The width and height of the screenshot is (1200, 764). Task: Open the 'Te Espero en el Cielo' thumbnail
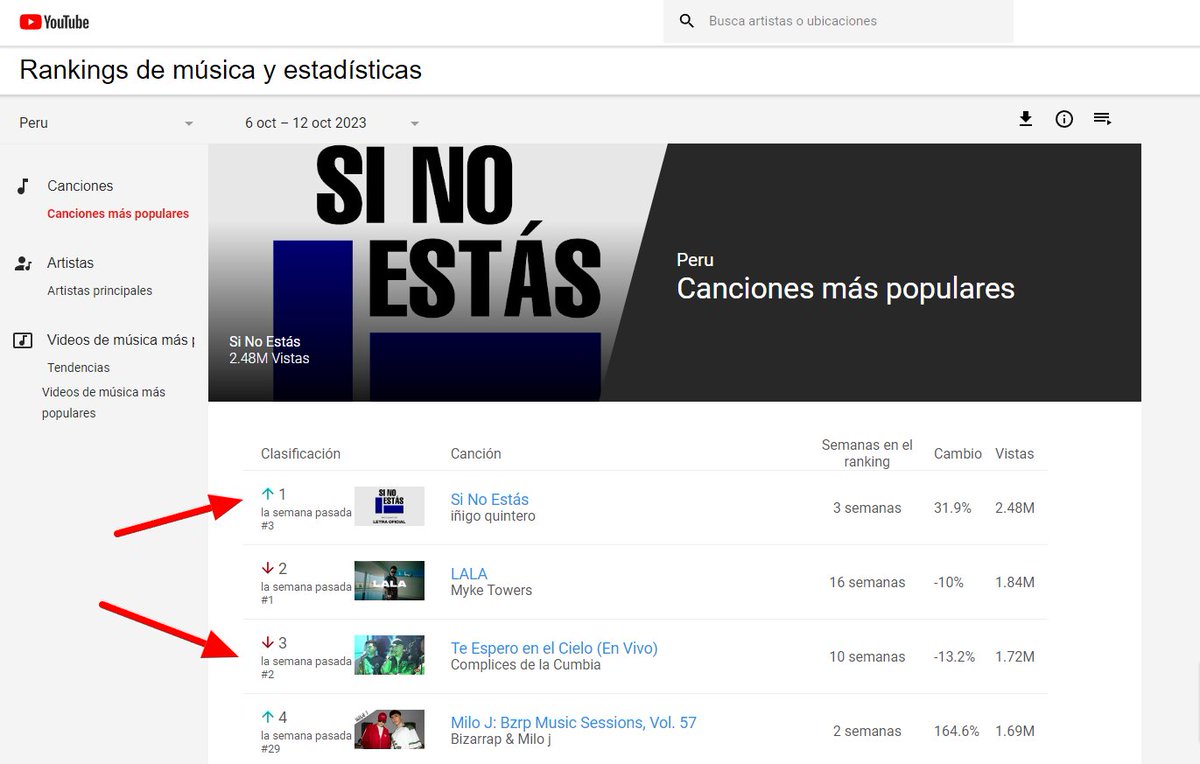click(389, 655)
